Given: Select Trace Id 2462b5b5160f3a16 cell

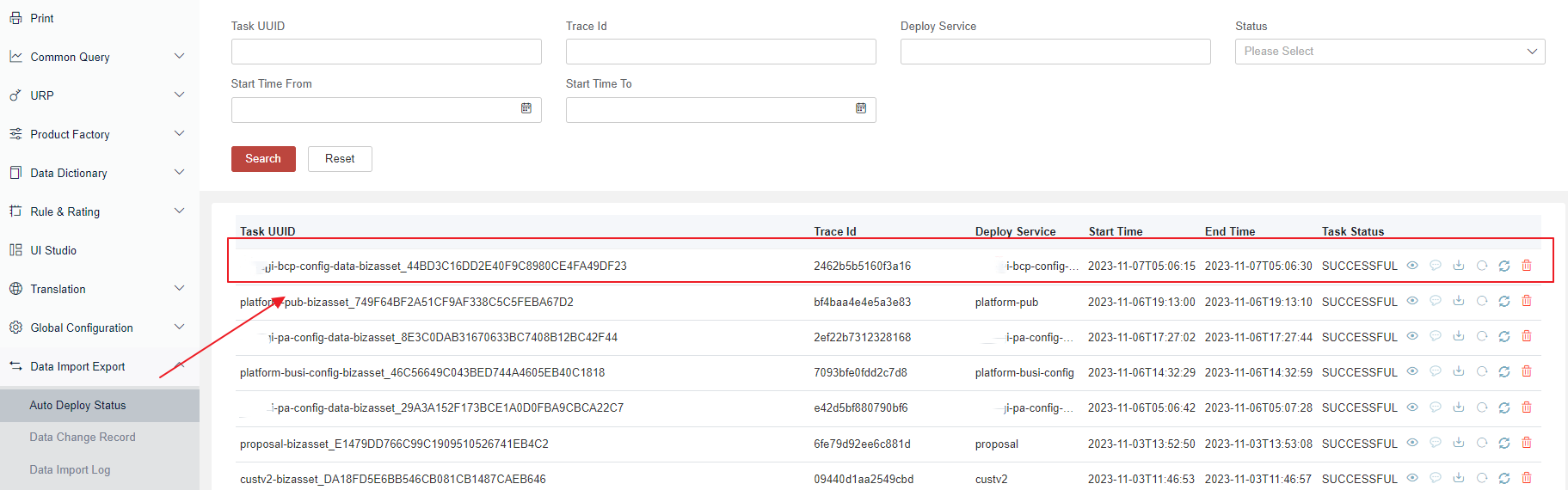Looking at the screenshot, I should pos(862,266).
